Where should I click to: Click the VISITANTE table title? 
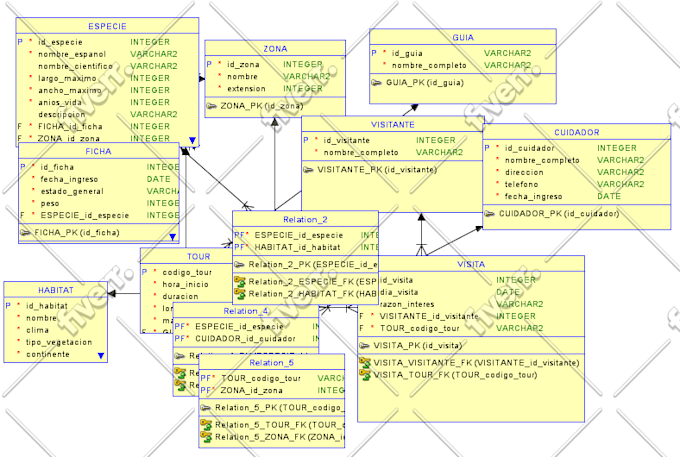point(392,125)
